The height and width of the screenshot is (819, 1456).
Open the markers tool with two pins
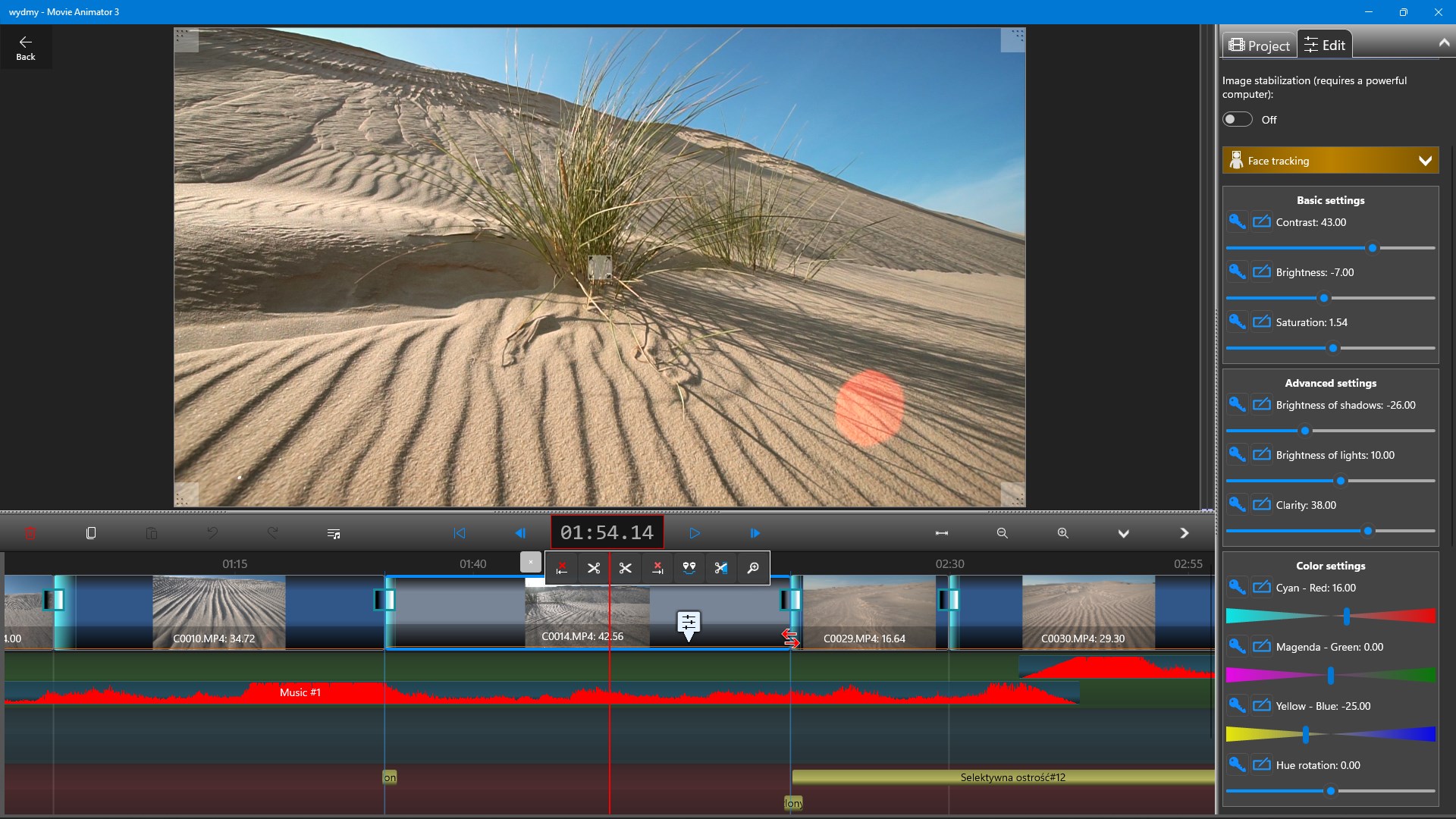pos(689,568)
